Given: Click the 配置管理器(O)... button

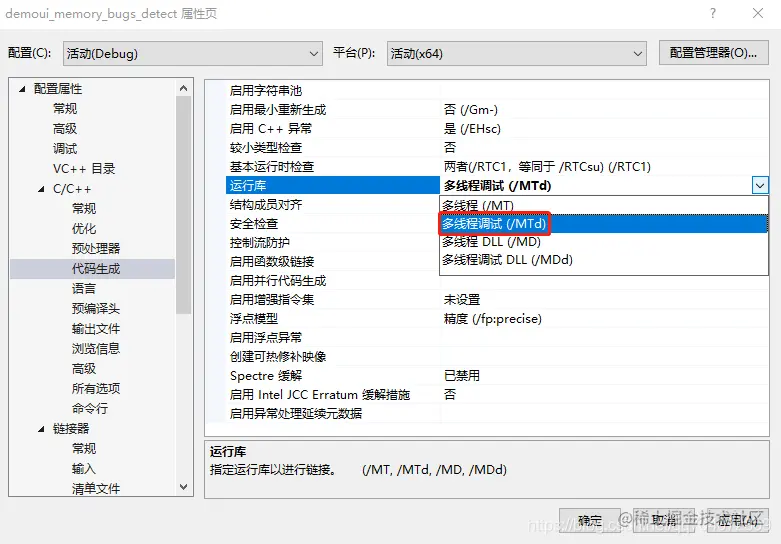Looking at the screenshot, I should tap(713, 53).
